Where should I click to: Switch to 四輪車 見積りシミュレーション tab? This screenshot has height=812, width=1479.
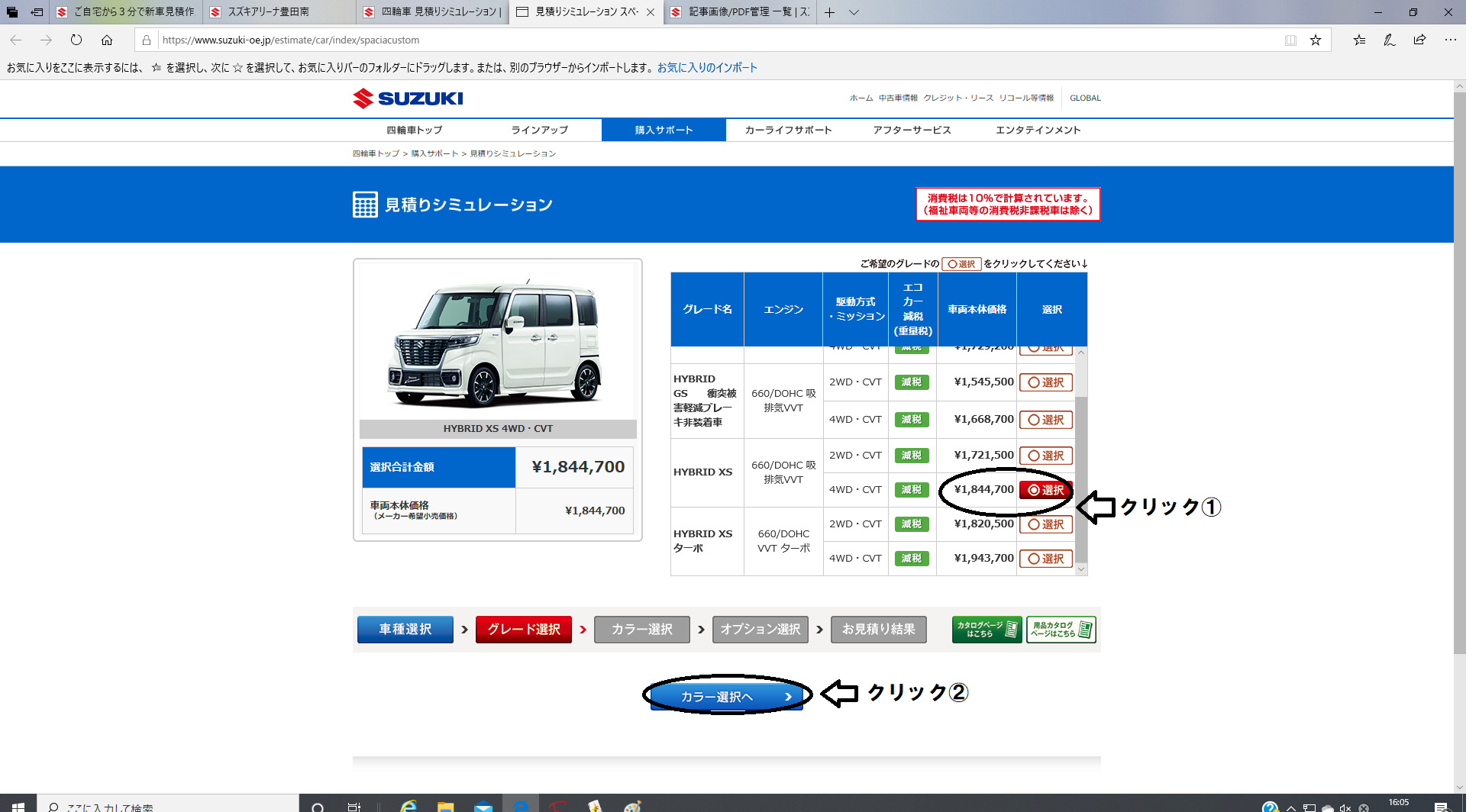click(433, 12)
